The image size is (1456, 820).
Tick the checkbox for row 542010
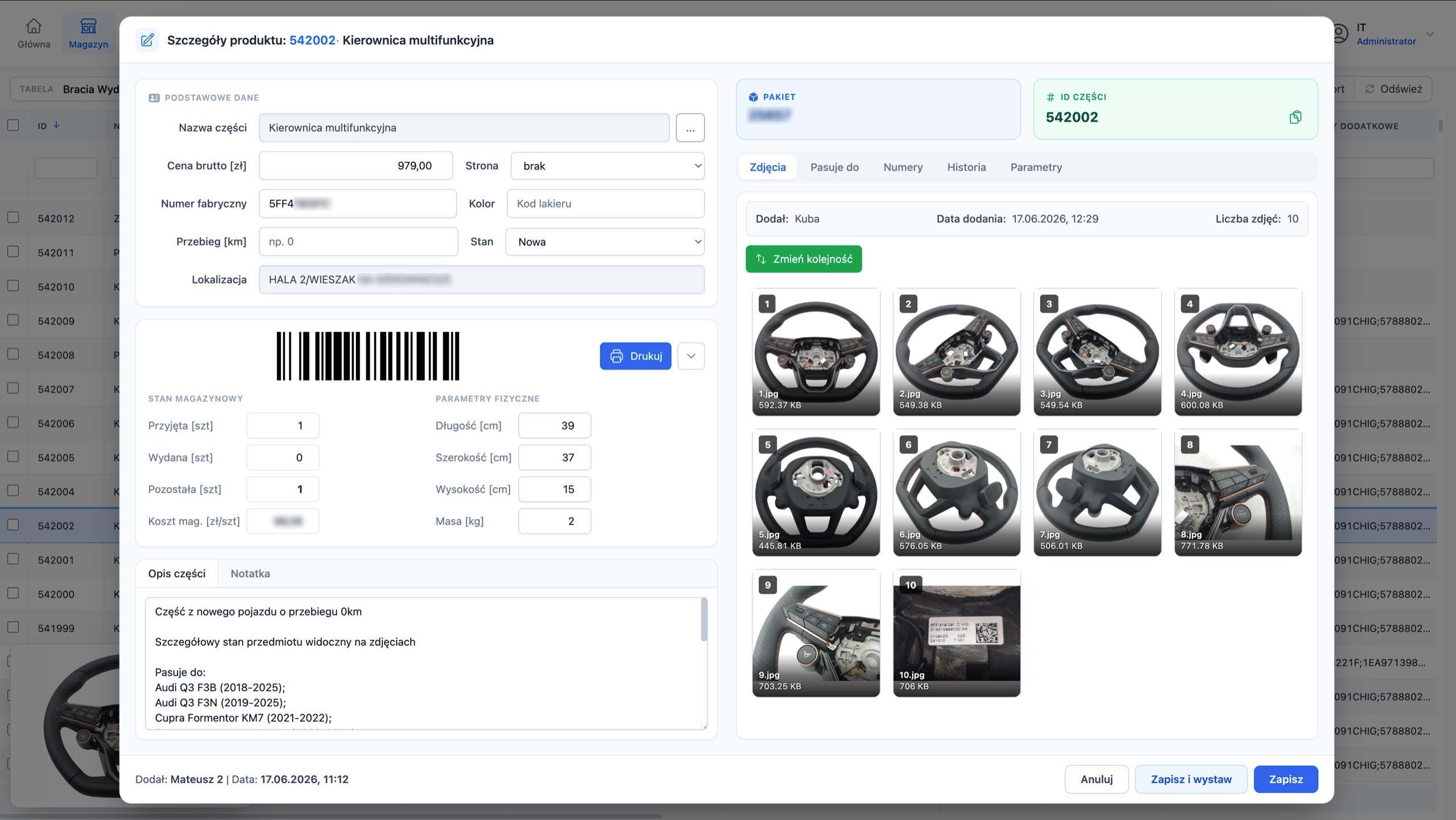click(x=13, y=285)
